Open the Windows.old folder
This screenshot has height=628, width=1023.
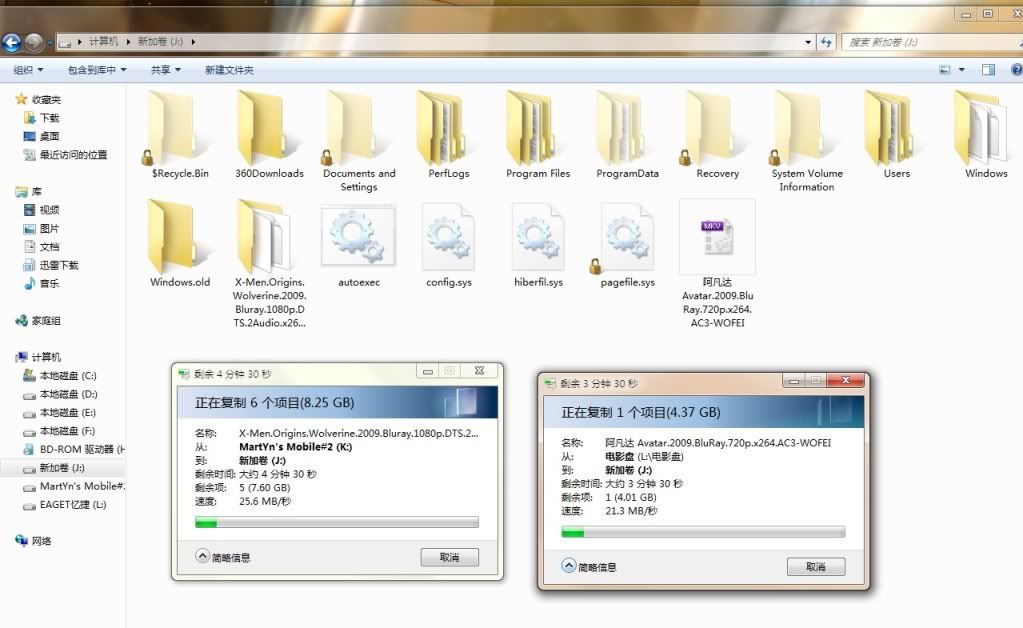point(180,237)
